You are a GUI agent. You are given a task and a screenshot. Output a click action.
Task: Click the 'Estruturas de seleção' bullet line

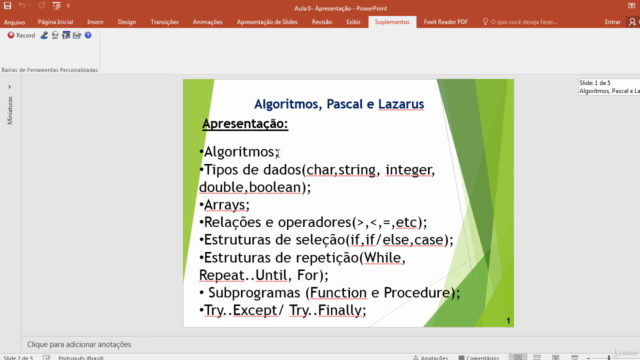pos(326,240)
